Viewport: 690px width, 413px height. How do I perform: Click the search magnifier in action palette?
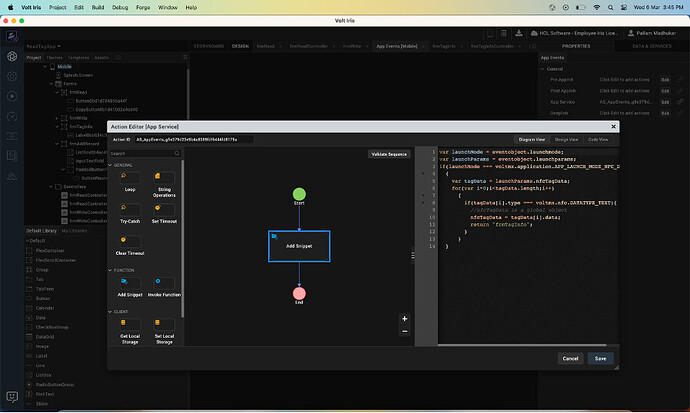(176, 154)
